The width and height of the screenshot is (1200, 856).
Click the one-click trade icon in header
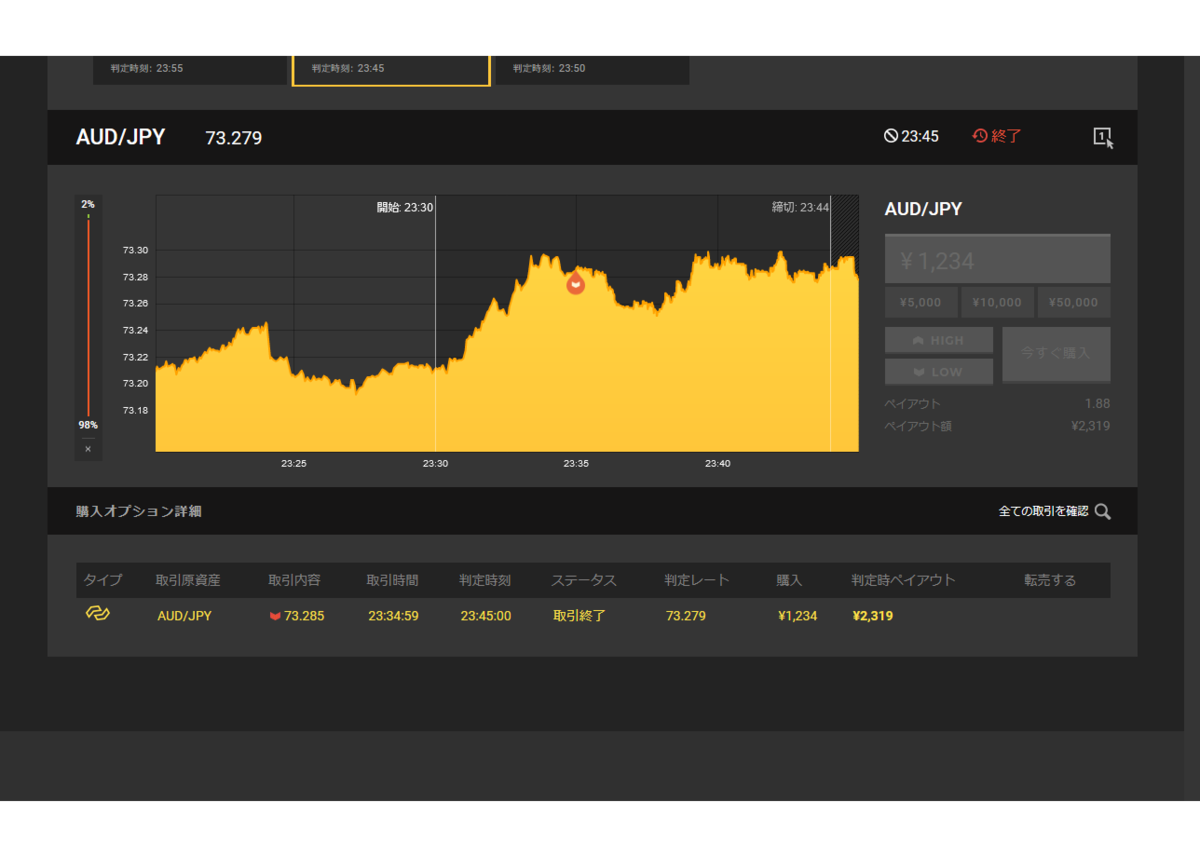click(1103, 138)
